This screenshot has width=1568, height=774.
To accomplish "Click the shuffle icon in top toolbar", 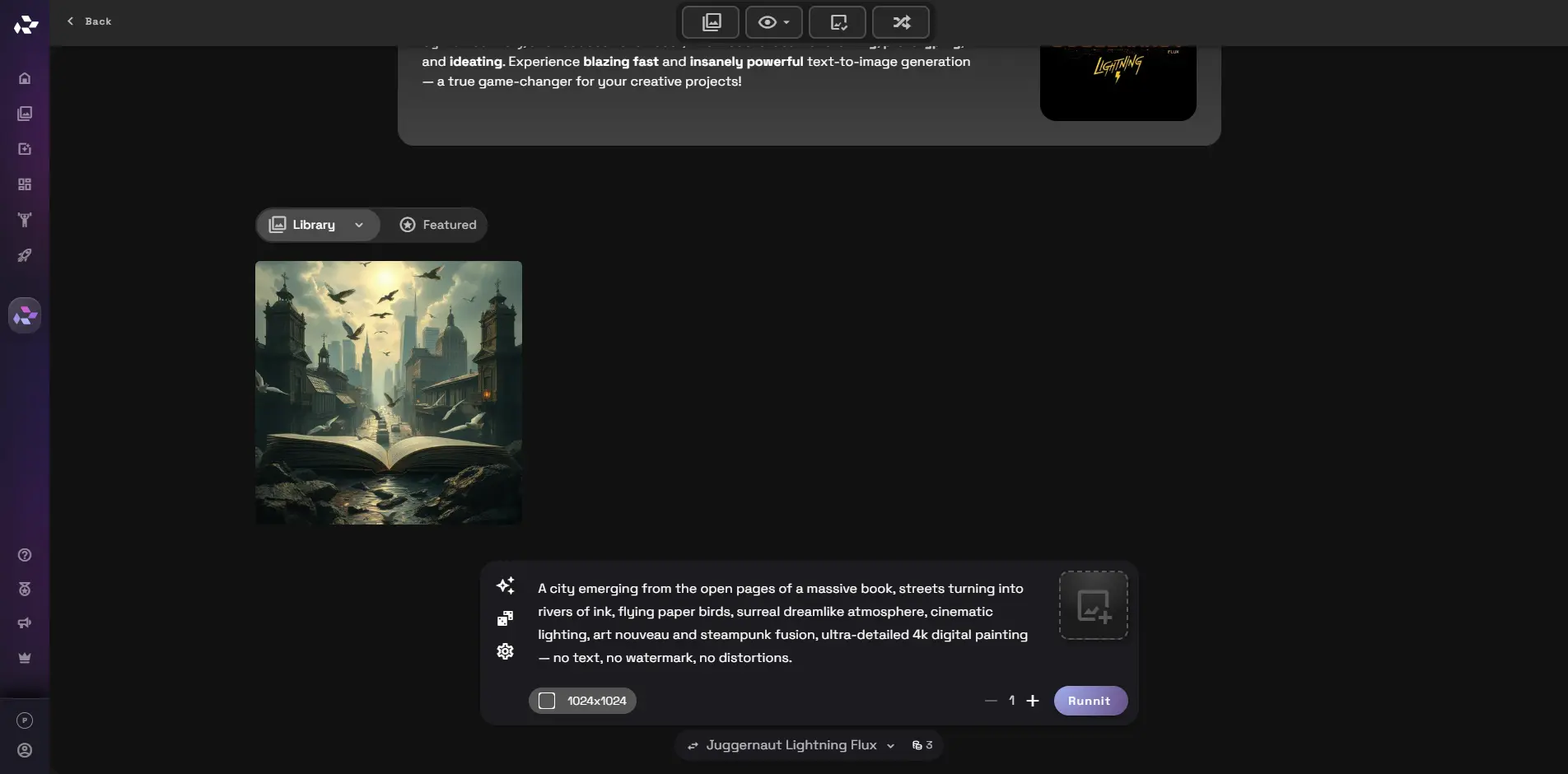I will click(901, 22).
